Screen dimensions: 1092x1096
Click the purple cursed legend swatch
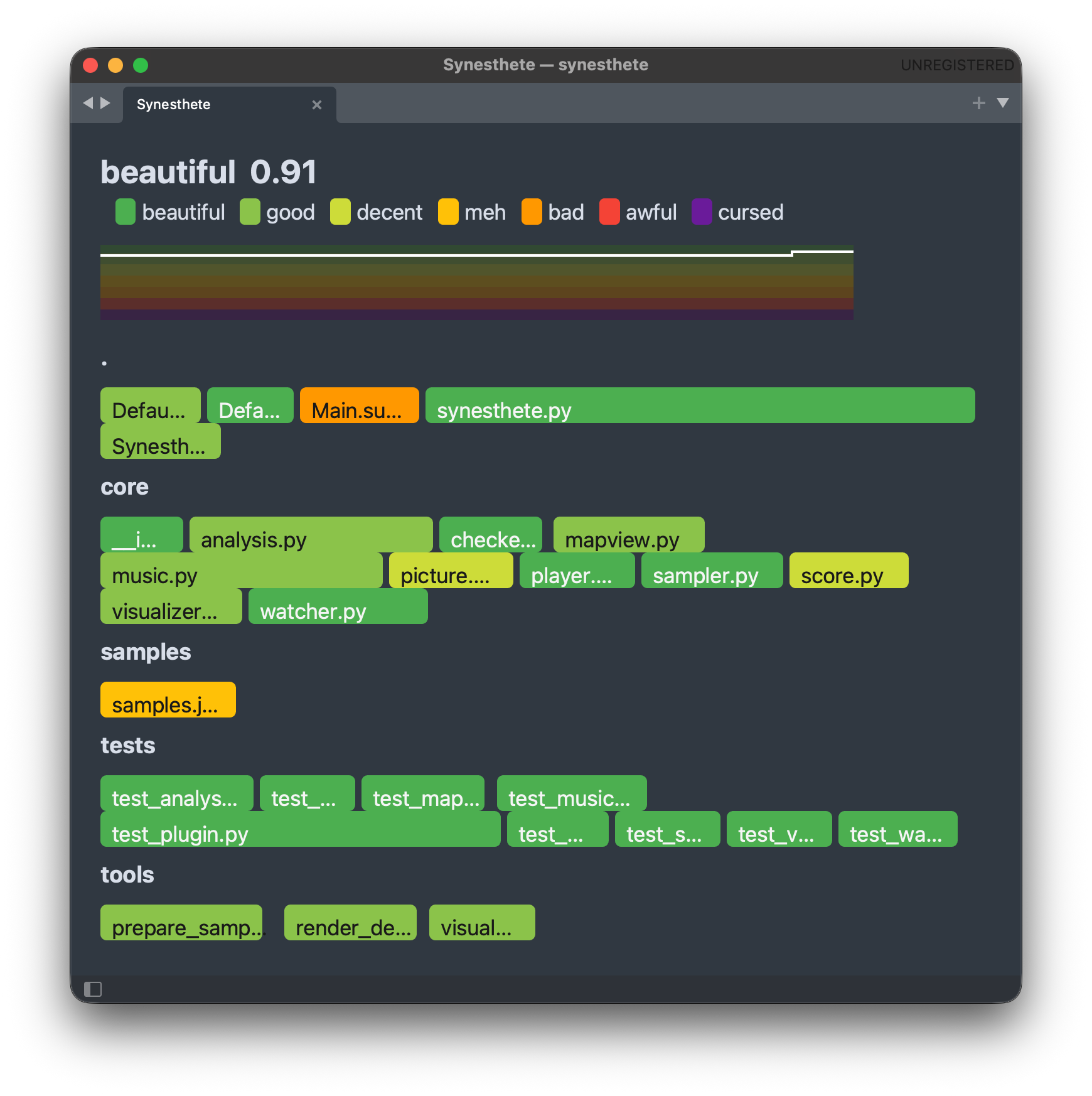[702, 212]
